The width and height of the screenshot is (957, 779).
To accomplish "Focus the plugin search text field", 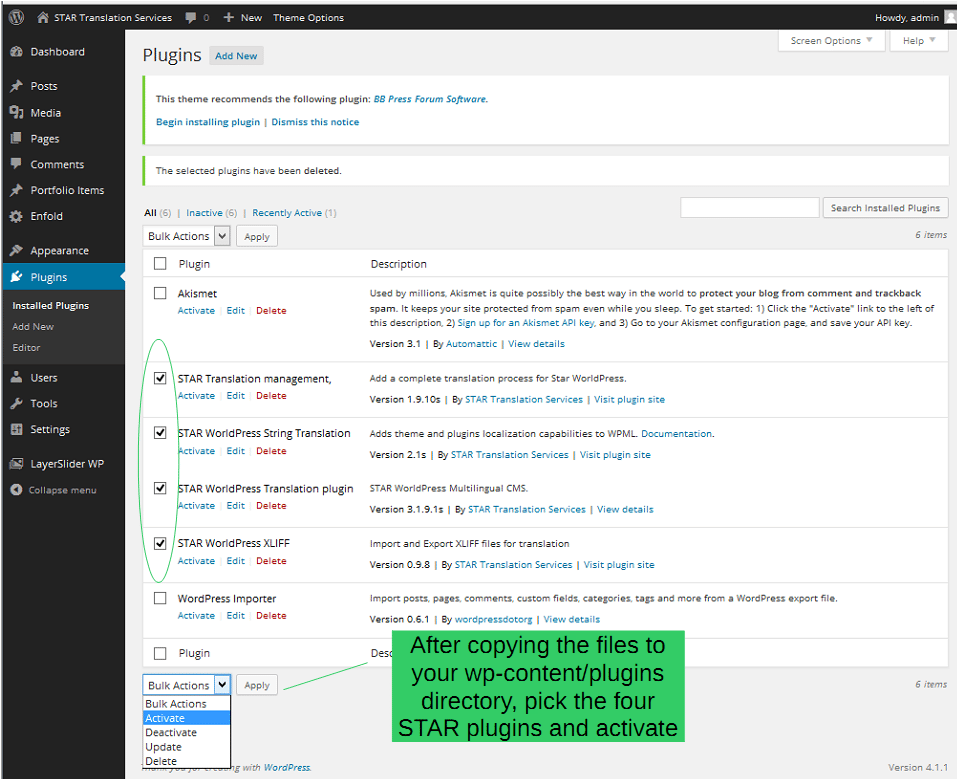I will (749, 208).
